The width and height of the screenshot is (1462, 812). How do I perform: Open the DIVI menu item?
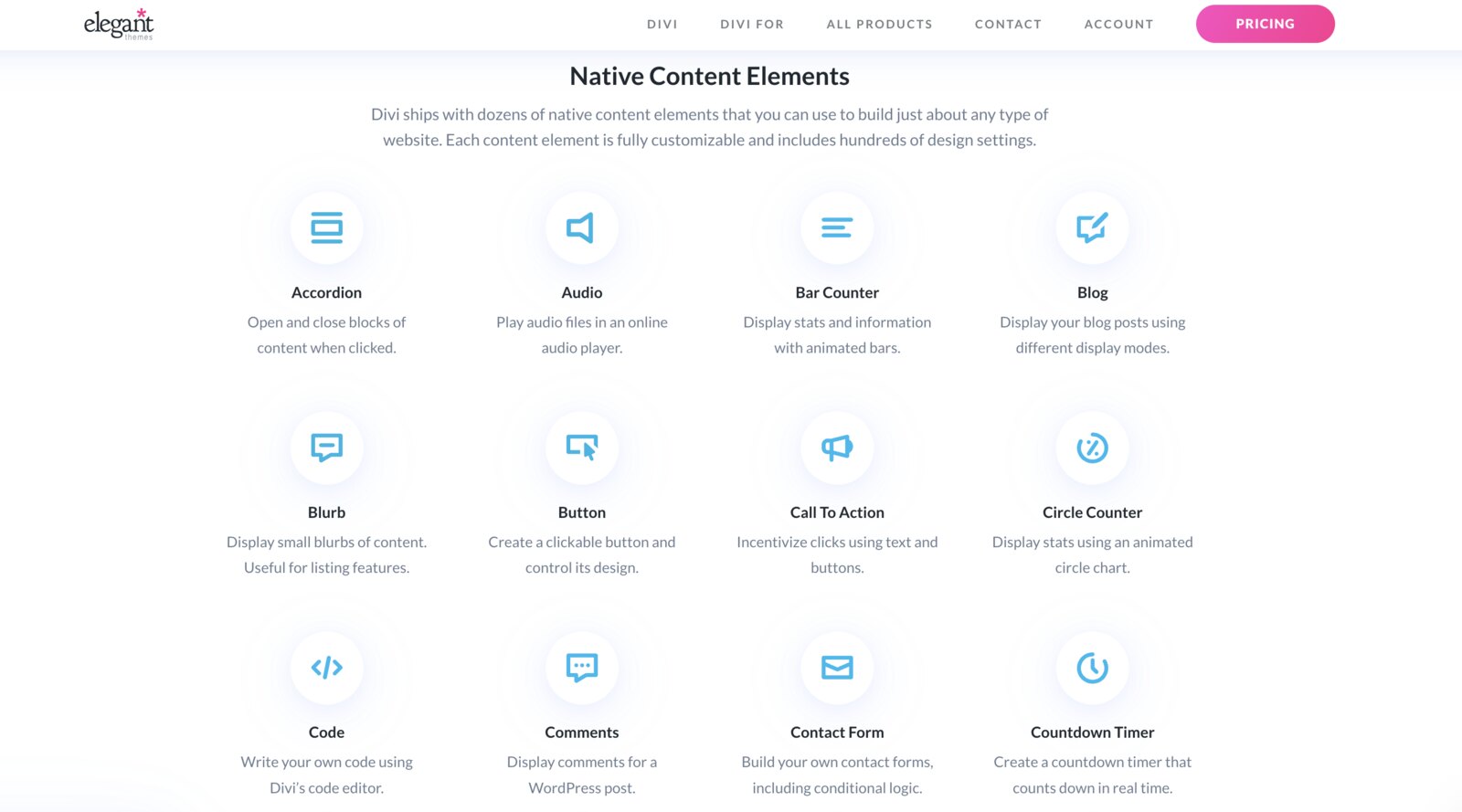point(662,24)
